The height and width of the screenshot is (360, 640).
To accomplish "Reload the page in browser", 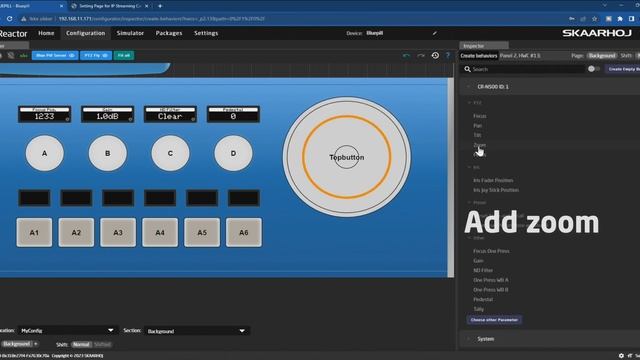I will click(9, 19).
